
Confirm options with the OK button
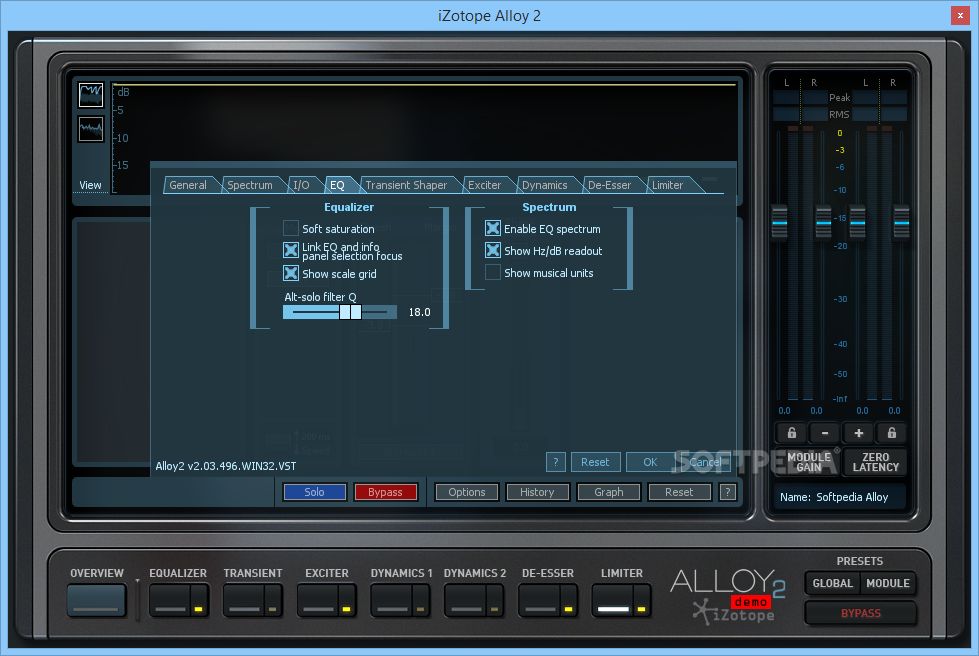(x=650, y=462)
